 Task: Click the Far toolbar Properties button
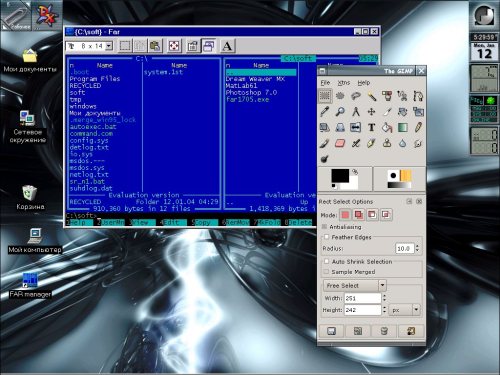pyautogui.click(x=193, y=46)
